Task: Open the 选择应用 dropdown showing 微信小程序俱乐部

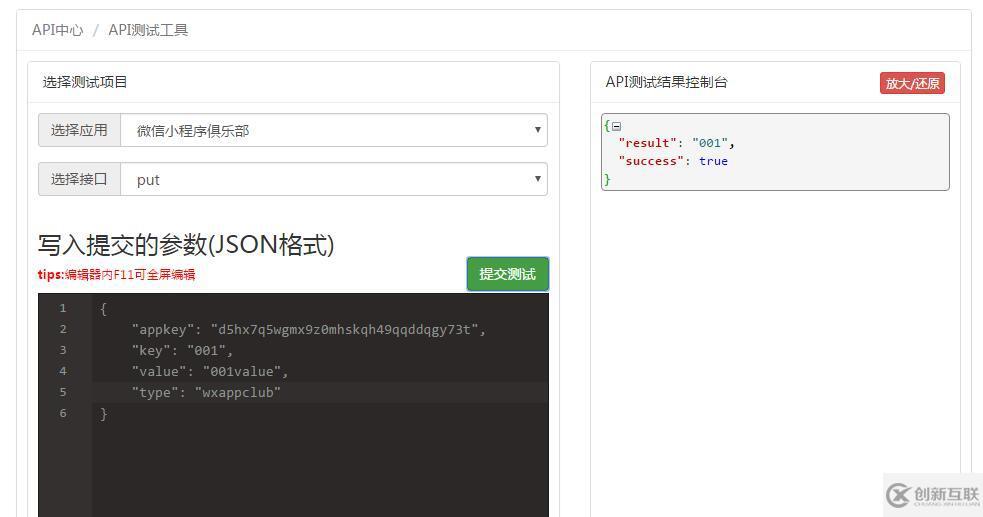Action: [334, 130]
